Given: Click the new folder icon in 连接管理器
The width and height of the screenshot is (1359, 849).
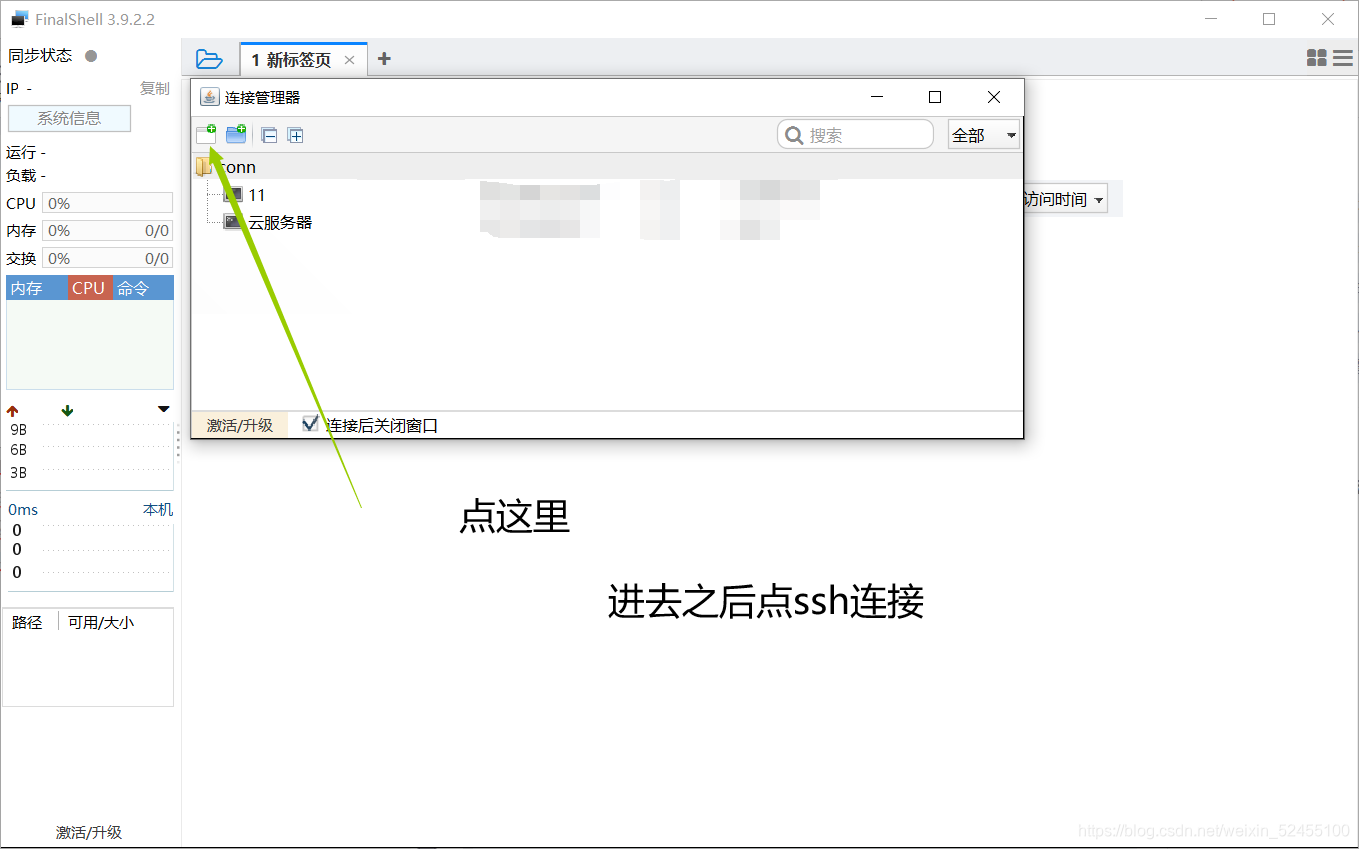Looking at the screenshot, I should (236, 134).
